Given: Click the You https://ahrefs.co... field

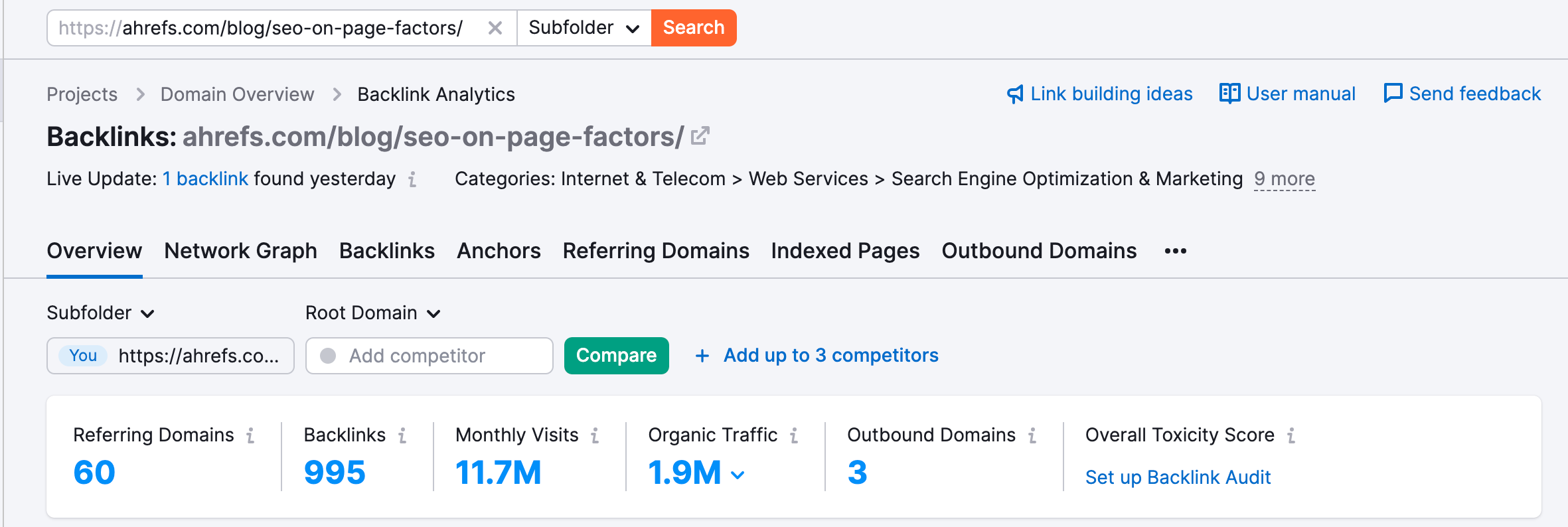Looking at the screenshot, I should point(171,356).
